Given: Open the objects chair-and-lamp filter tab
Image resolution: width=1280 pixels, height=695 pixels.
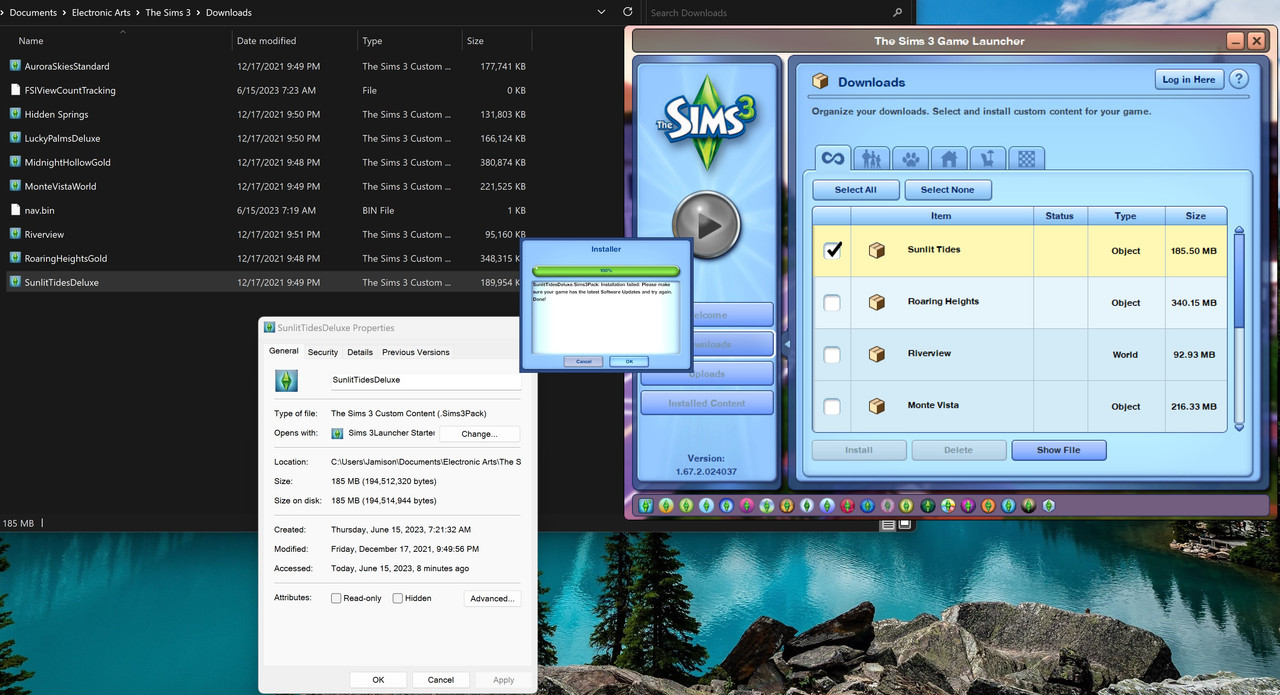Looking at the screenshot, I should click(x=988, y=158).
